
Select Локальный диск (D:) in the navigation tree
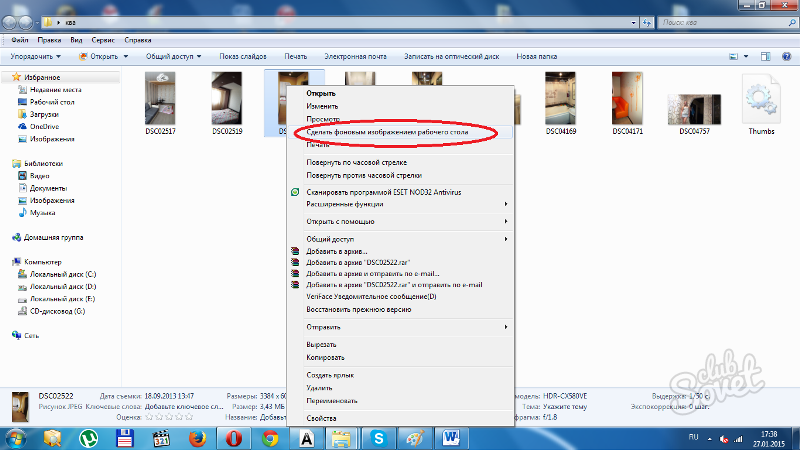[61, 286]
